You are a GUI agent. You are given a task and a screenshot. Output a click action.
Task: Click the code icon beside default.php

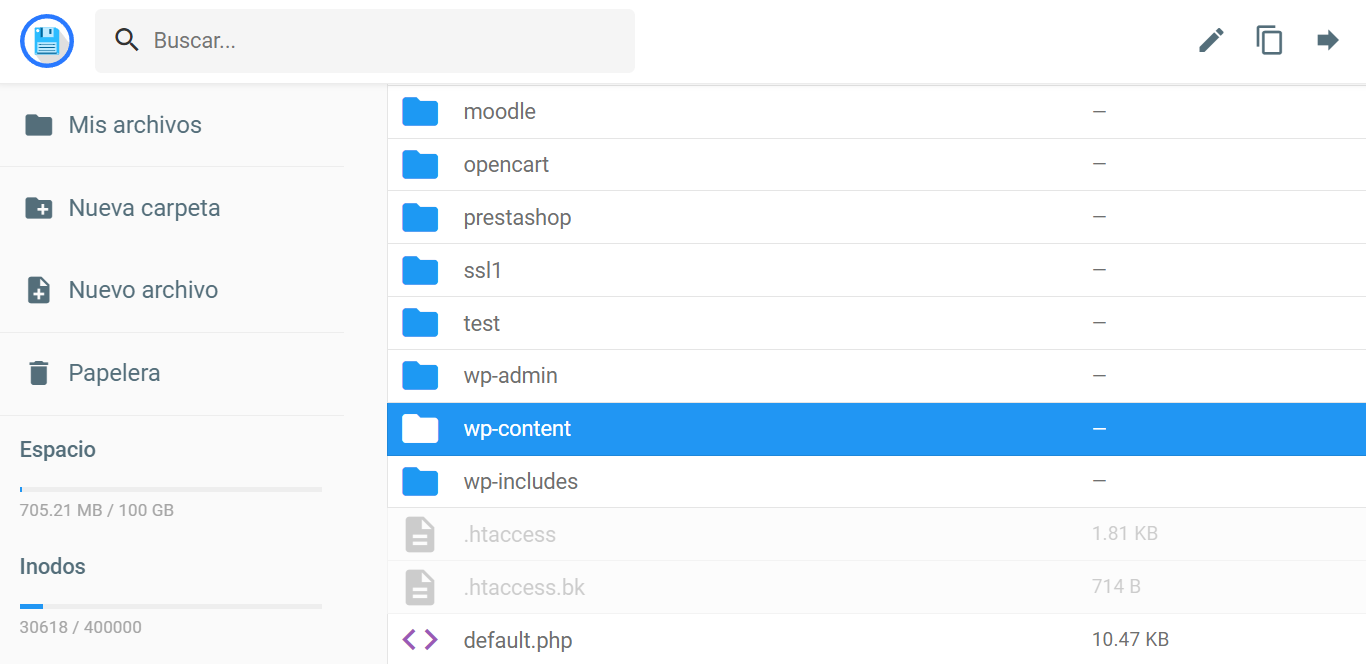pos(420,639)
